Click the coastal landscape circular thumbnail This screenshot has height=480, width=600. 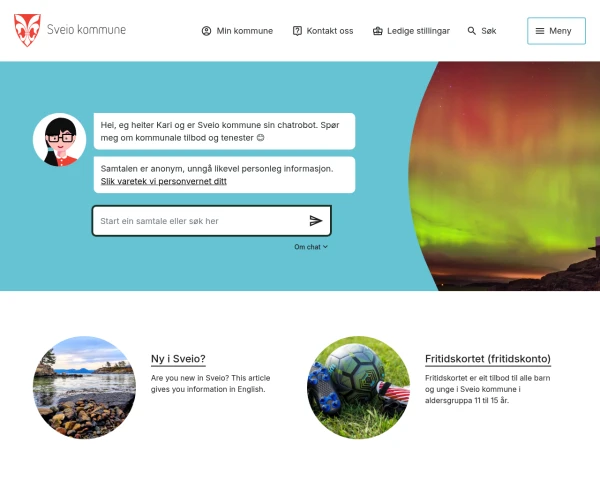pyautogui.click(x=84, y=387)
